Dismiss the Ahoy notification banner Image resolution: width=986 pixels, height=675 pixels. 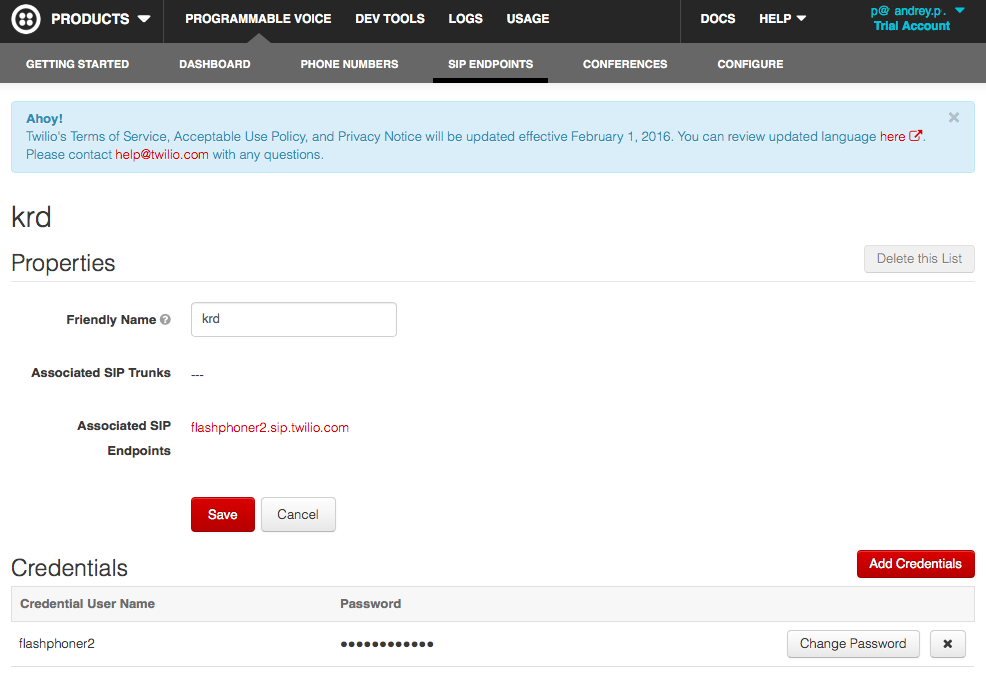click(954, 118)
